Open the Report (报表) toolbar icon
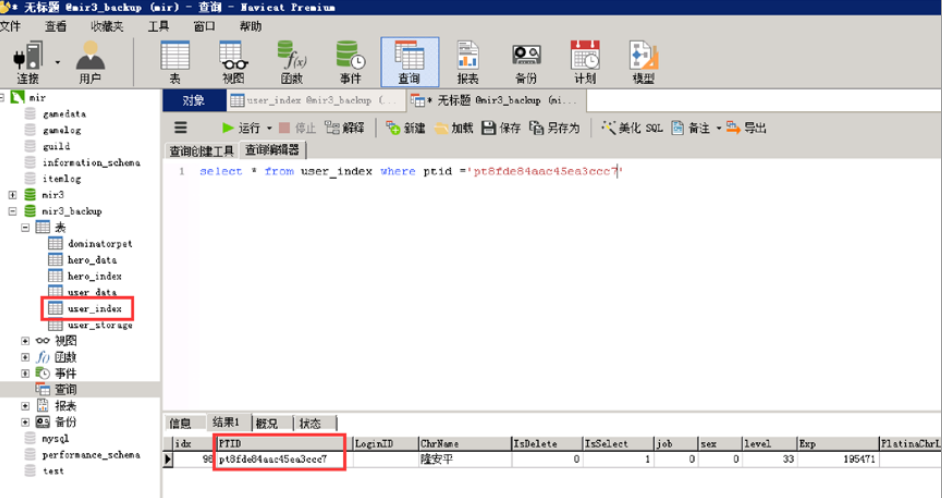Viewport: 942px width, 498px height. [x=467, y=62]
